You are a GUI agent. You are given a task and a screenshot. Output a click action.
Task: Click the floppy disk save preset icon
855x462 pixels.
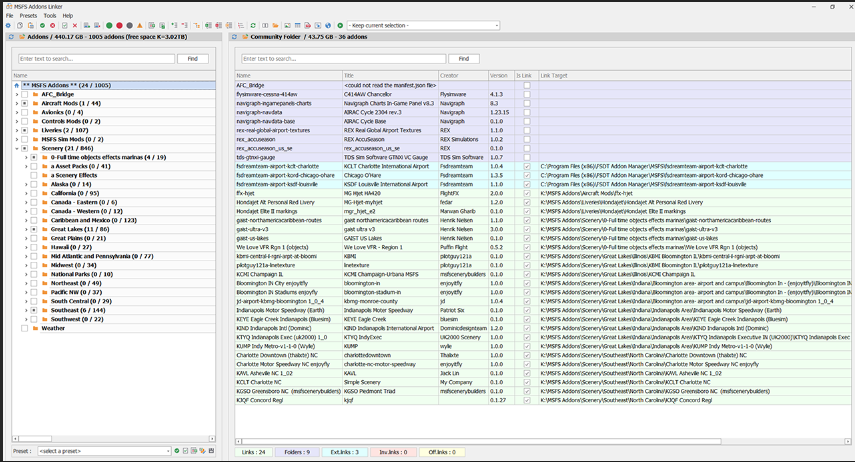tap(211, 451)
